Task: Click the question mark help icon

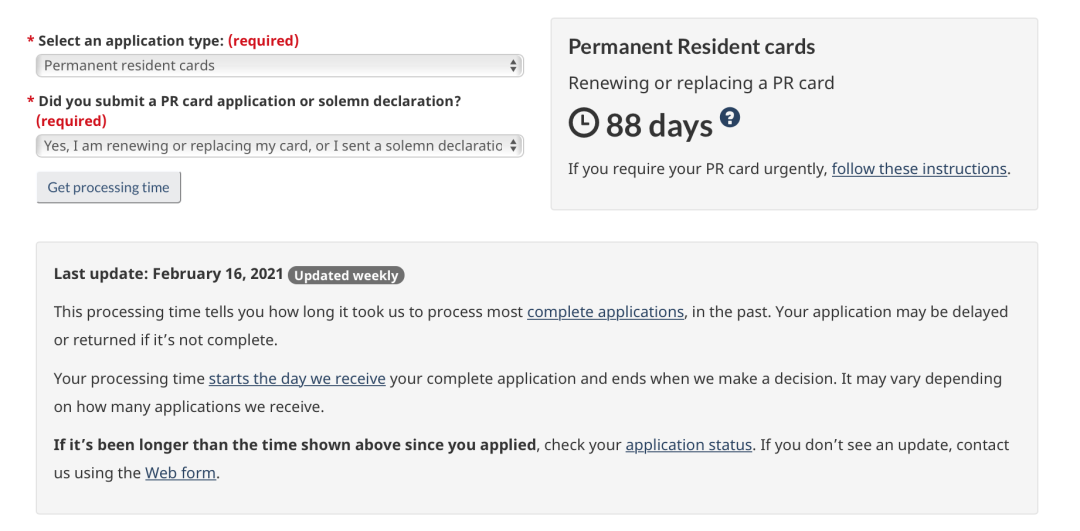Action: coord(730,118)
